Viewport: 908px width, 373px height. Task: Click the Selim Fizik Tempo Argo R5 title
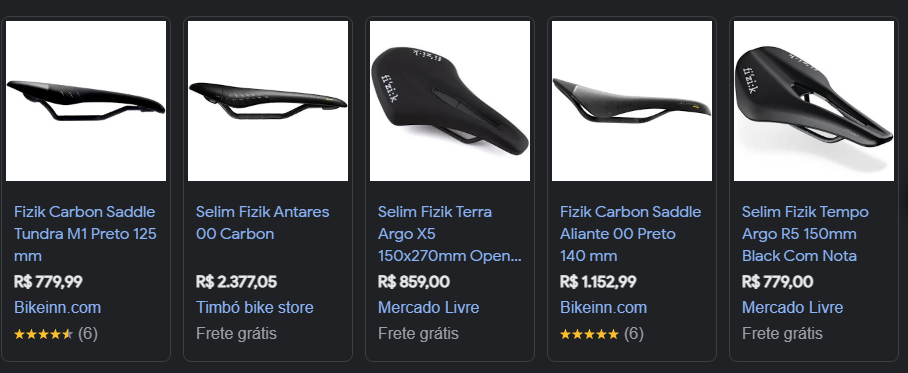806,234
